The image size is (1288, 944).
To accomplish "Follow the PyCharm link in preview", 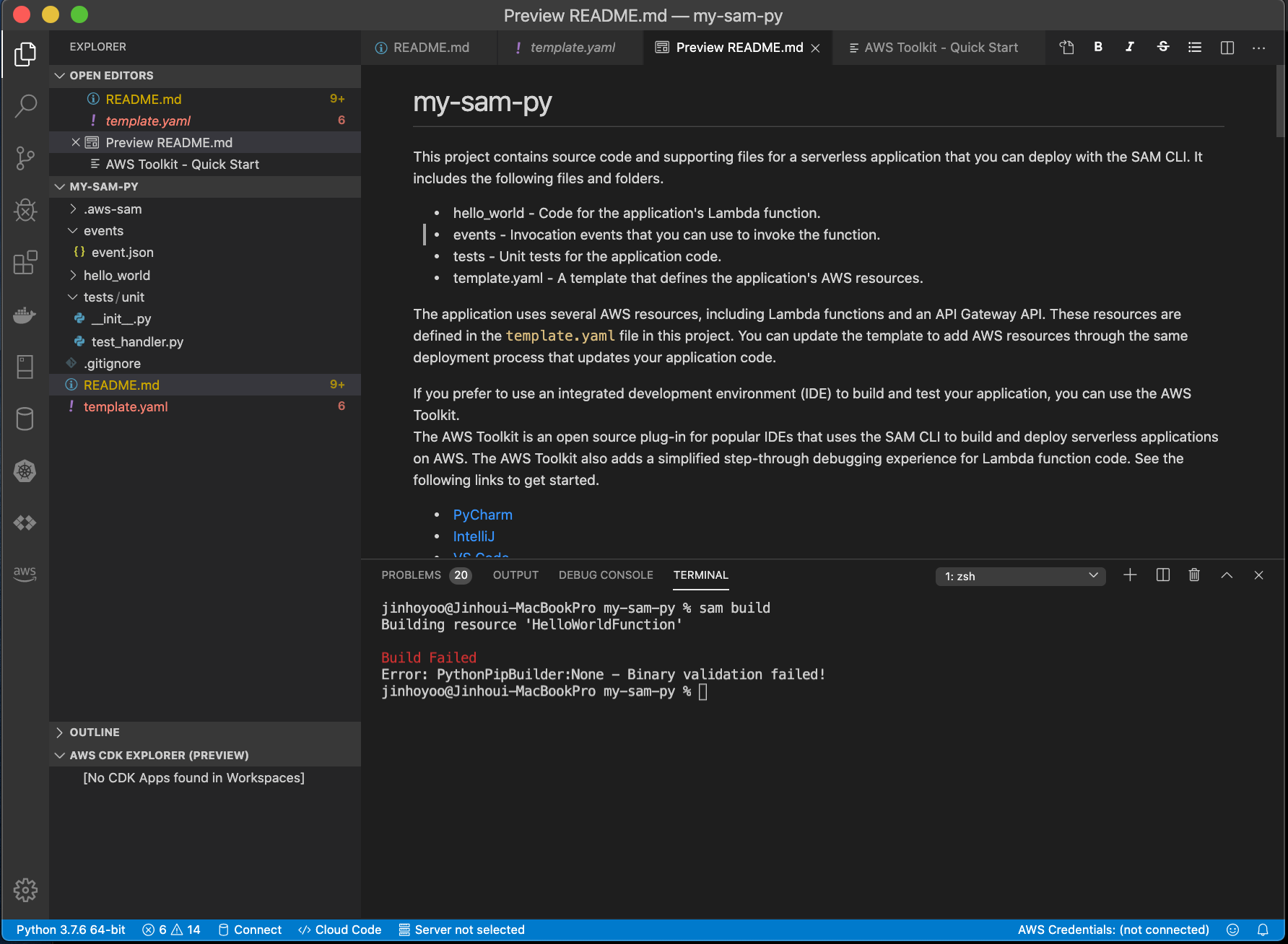I will pyautogui.click(x=482, y=515).
